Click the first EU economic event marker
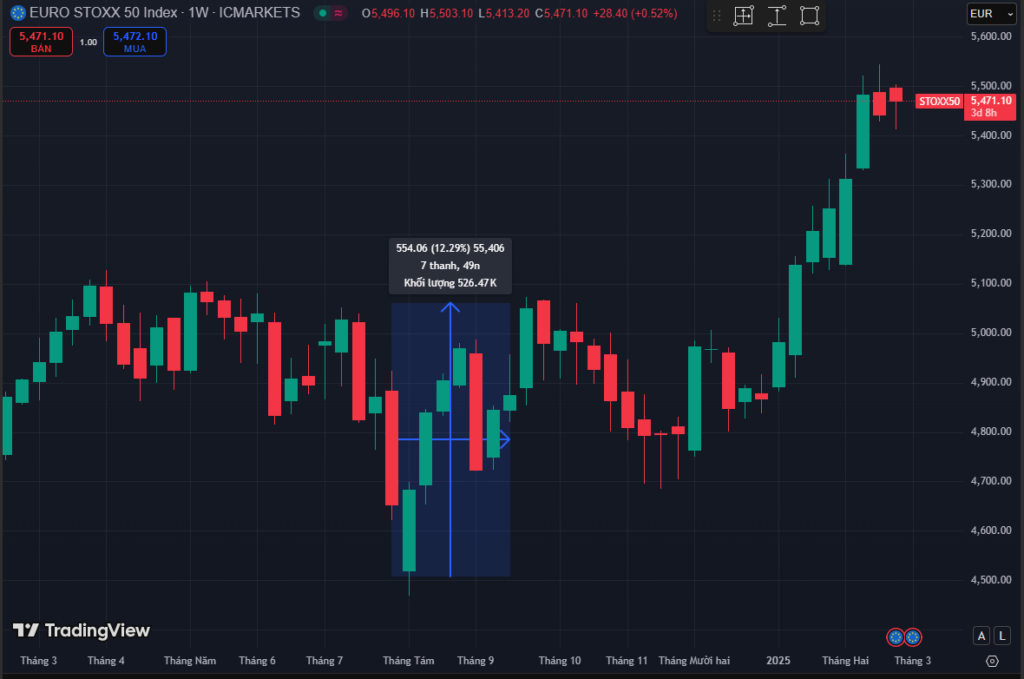This screenshot has height=679, width=1024. pos(896,636)
